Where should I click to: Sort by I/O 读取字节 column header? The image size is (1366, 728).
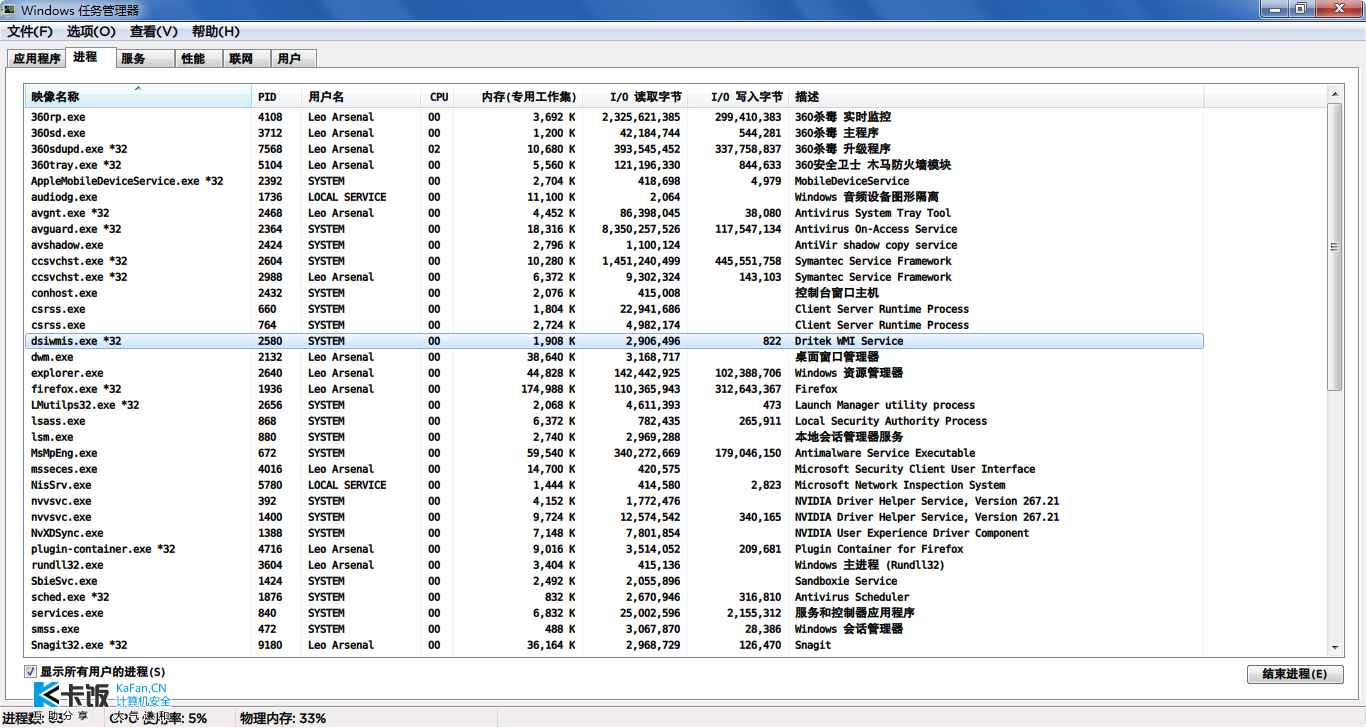[x=635, y=97]
